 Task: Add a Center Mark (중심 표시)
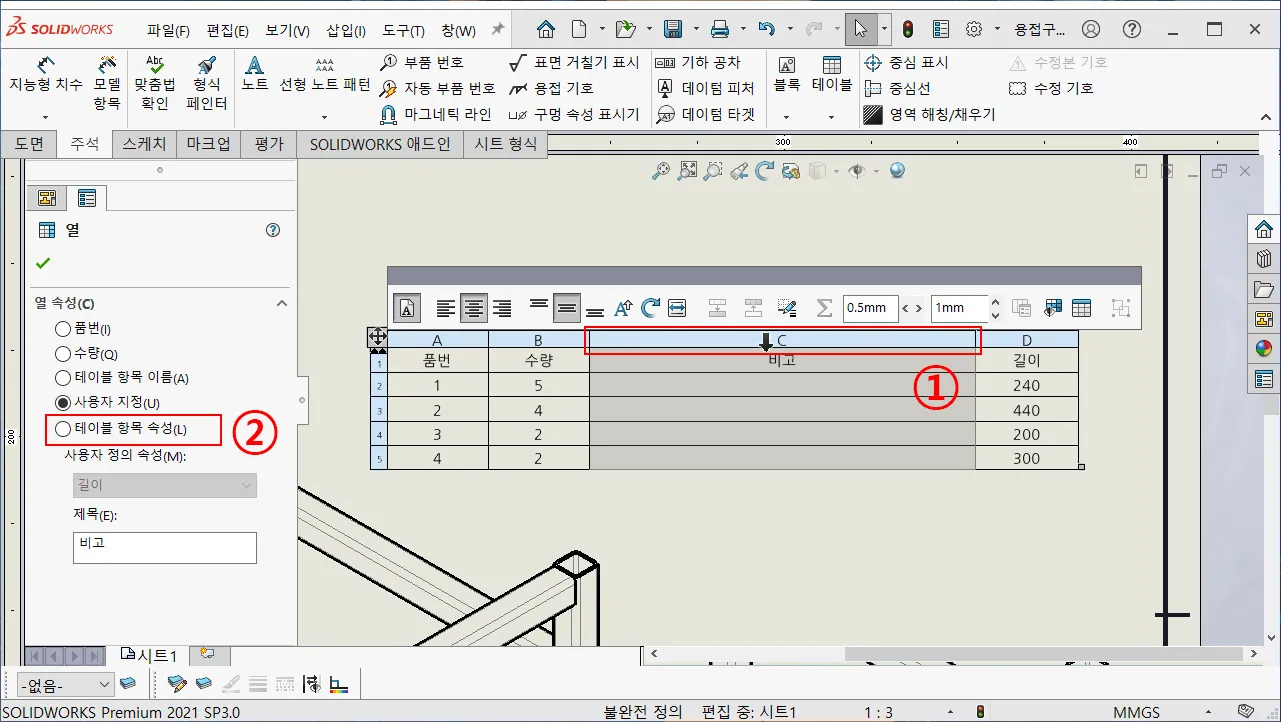(x=906, y=62)
